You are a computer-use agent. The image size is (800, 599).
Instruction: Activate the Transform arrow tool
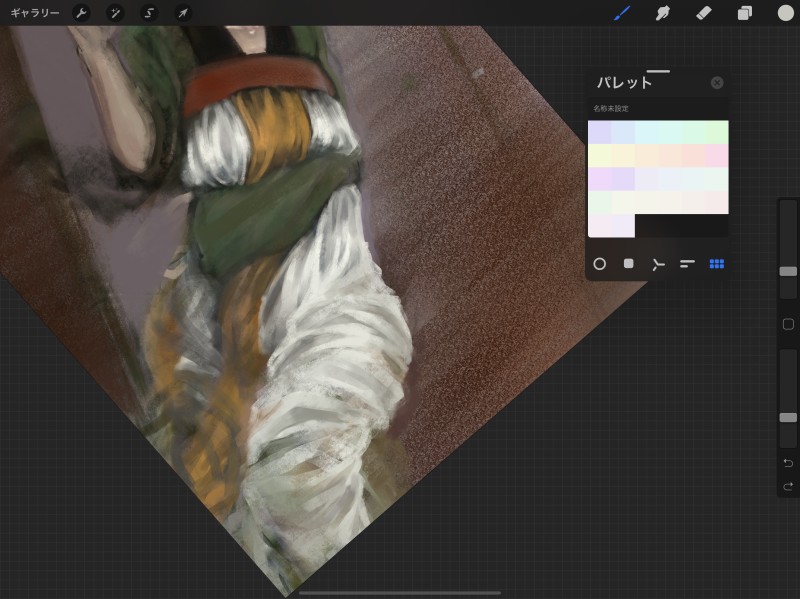coord(183,13)
